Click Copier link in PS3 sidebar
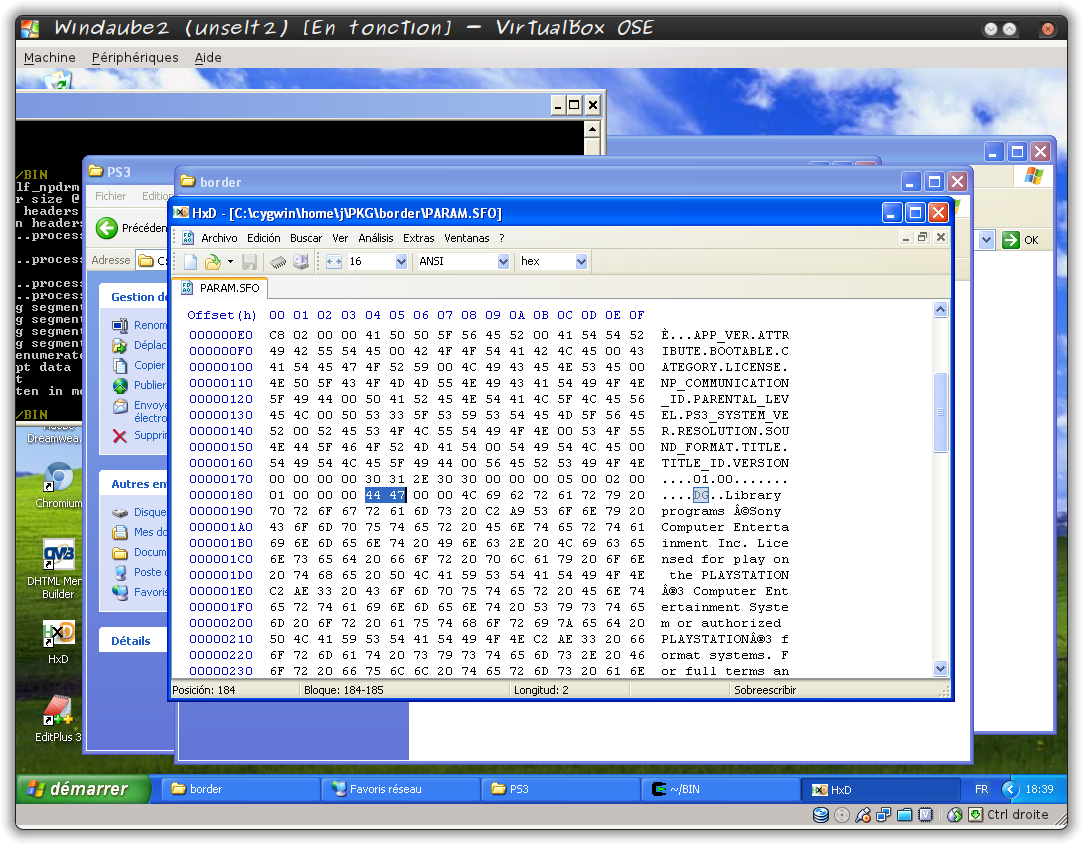 [x=149, y=365]
